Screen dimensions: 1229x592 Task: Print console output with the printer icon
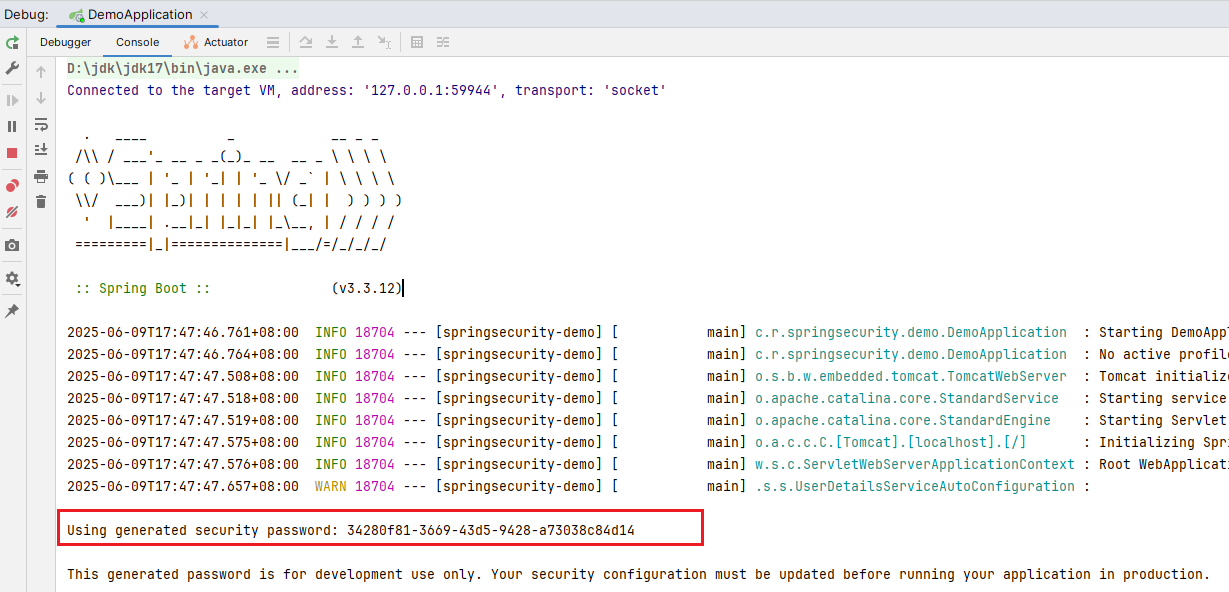point(41,176)
